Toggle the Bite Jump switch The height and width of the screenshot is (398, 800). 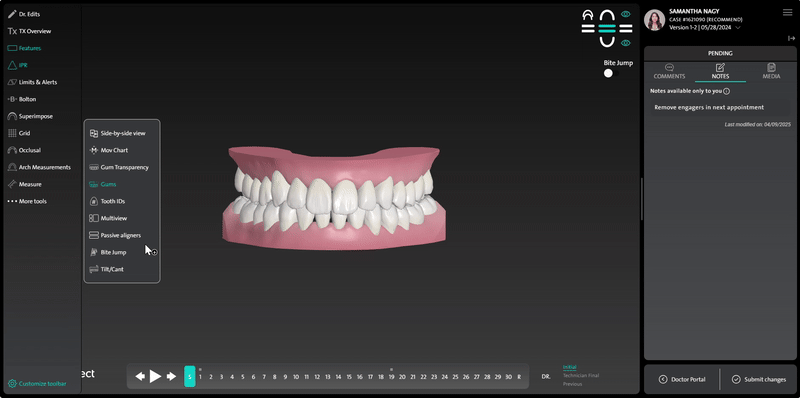610,73
